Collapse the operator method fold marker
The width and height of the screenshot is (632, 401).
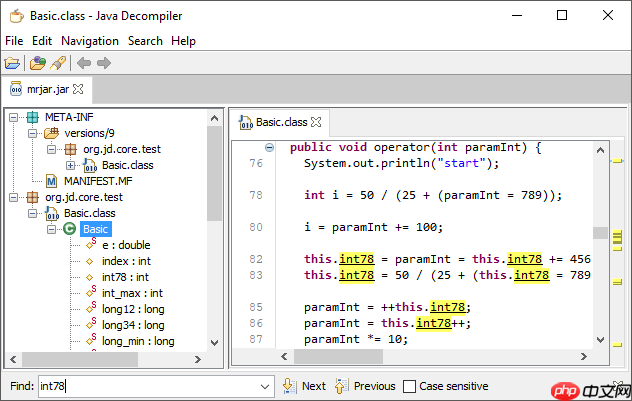(x=269, y=148)
